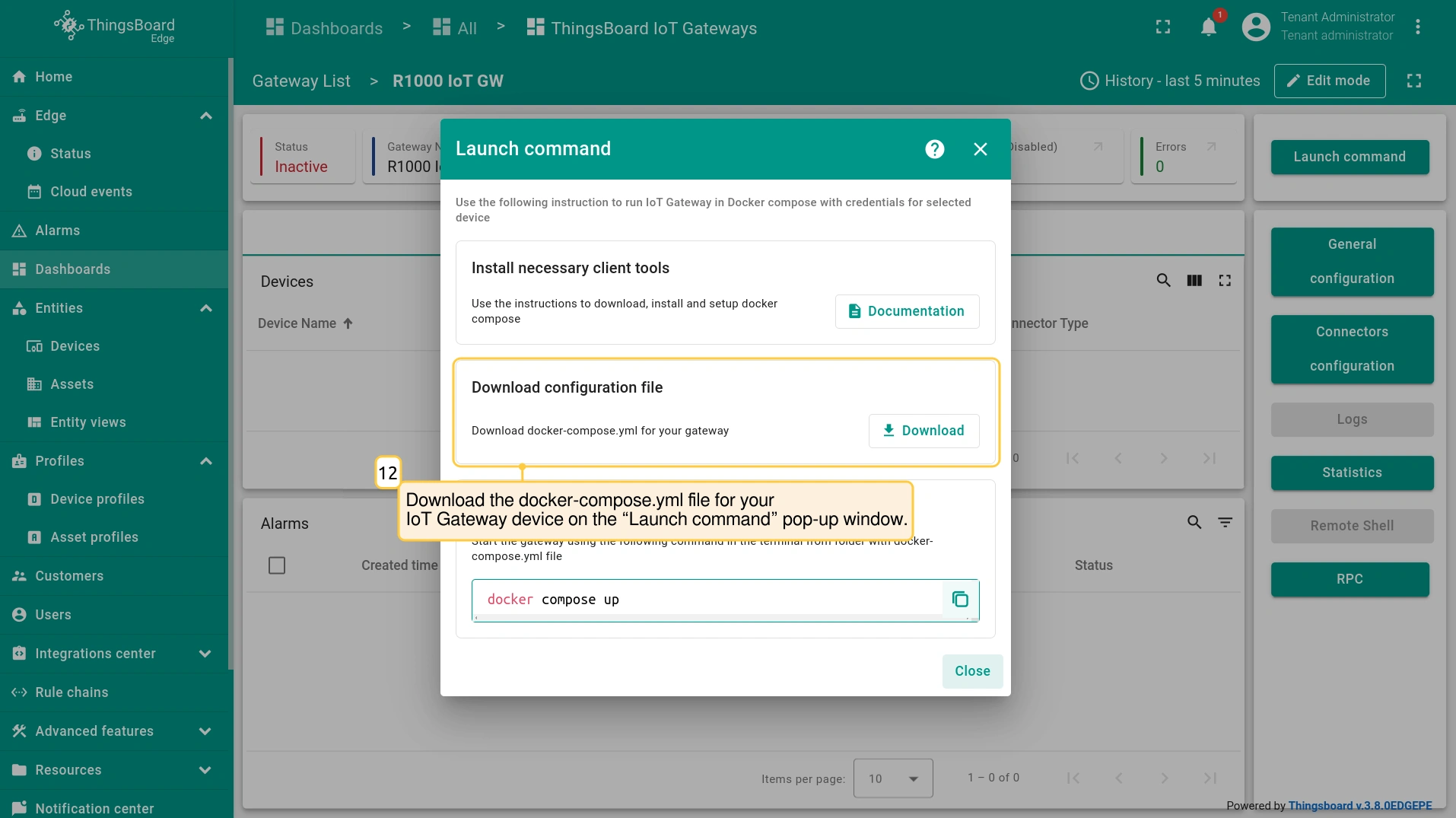Close the Launch command dialog
This screenshot has width=1456, height=818.
pyautogui.click(x=972, y=671)
